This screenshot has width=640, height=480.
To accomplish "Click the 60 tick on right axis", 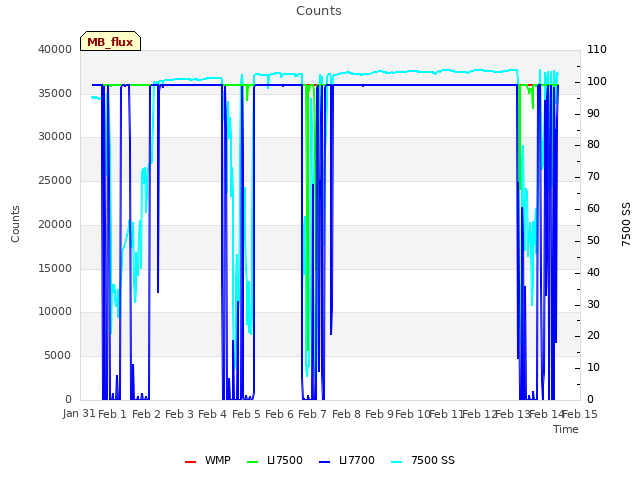I will 593,209.
